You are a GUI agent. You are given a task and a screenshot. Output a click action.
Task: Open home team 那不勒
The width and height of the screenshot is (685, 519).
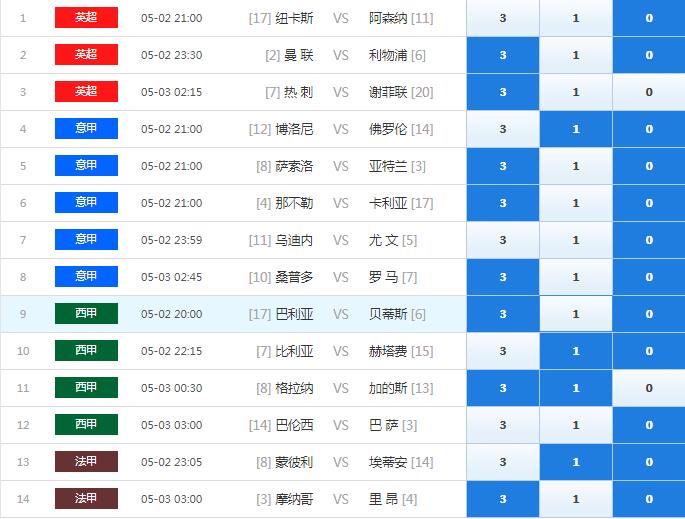[x=294, y=203]
